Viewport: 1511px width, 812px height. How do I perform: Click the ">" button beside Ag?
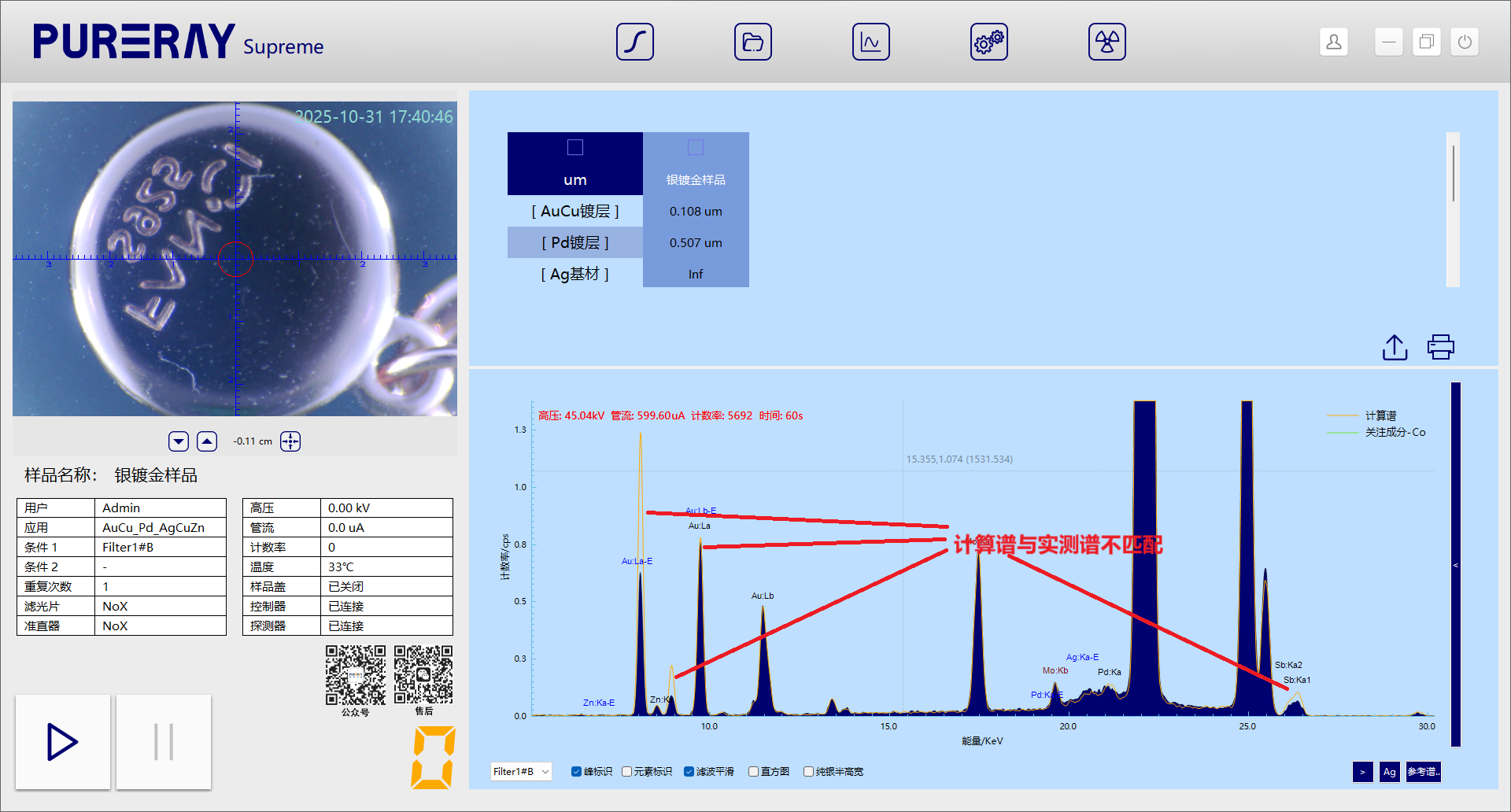click(1362, 772)
